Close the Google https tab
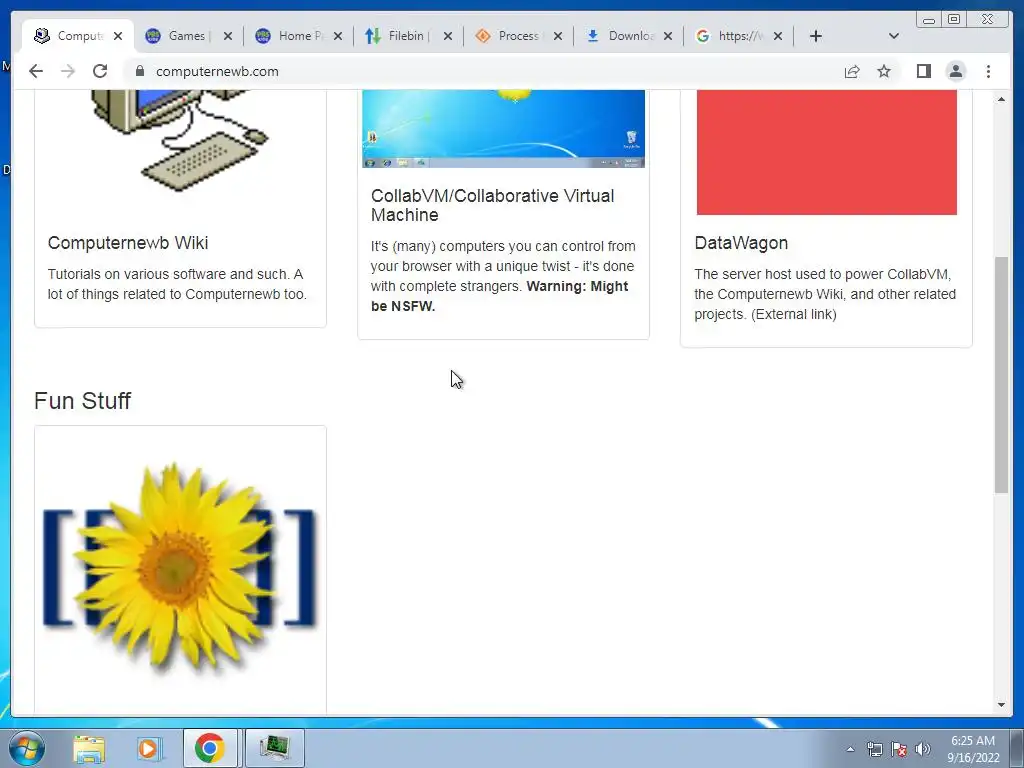 click(778, 36)
